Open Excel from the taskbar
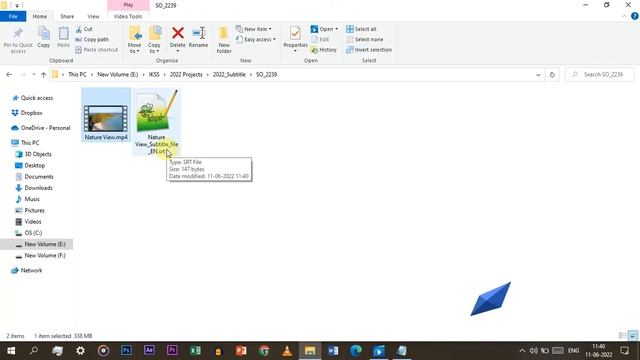The image size is (640, 360). (195, 351)
